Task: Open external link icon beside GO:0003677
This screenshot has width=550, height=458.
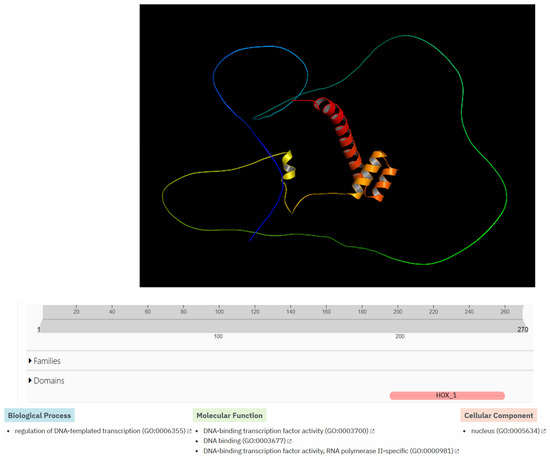Action: 289,441
